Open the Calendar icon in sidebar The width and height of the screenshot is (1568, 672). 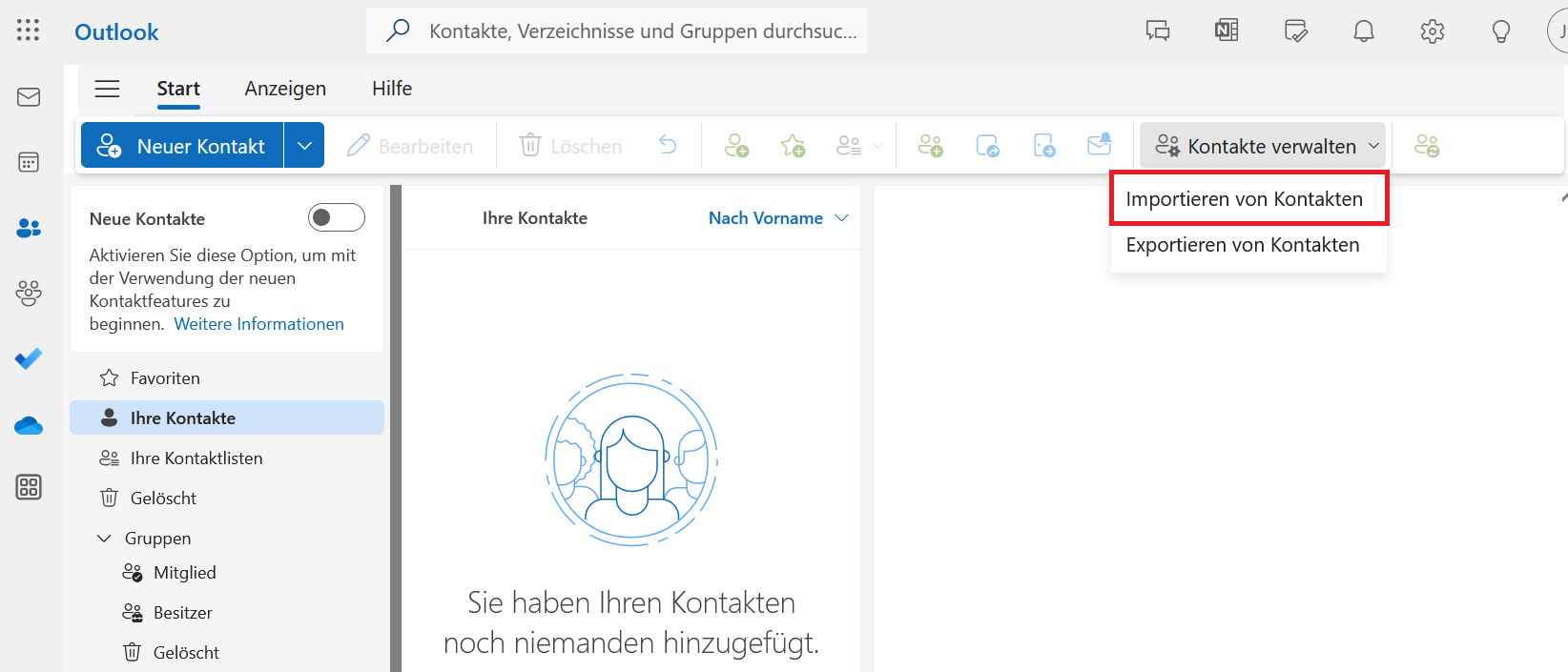point(29,162)
